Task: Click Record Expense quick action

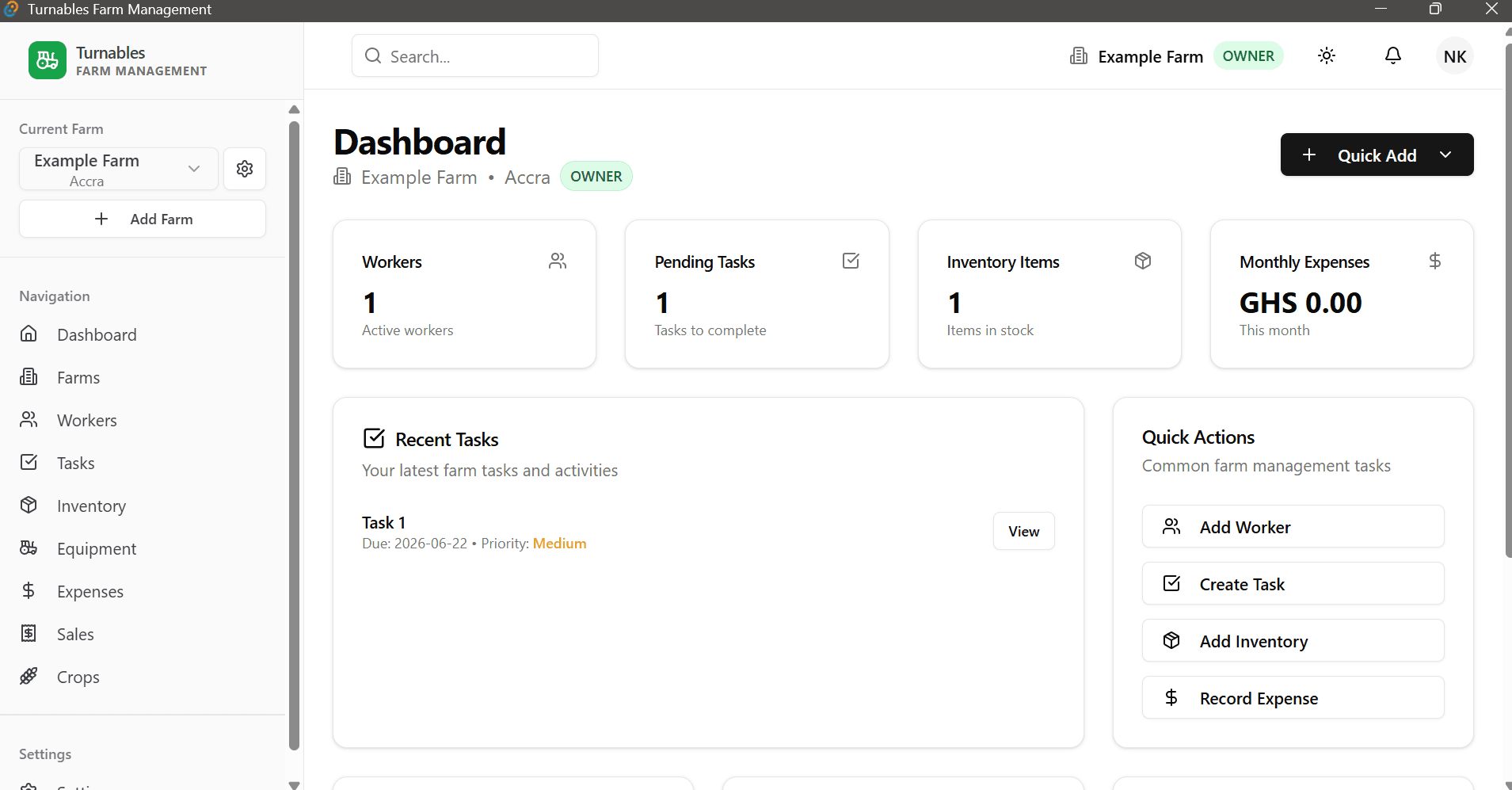Action: [x=1293, y=697]
